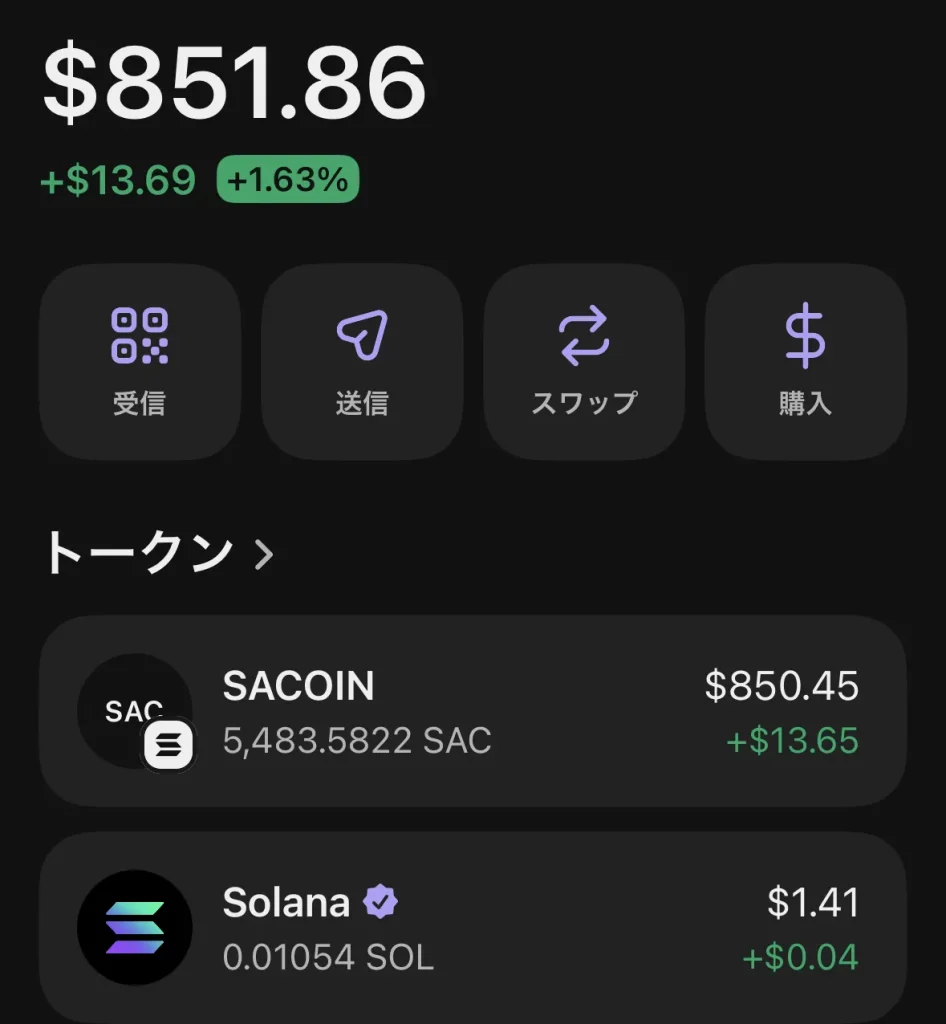The height and width of the screenshot is (1024, 946).
Task: Expand the トークン section chevron
Action: coord(264,554)
